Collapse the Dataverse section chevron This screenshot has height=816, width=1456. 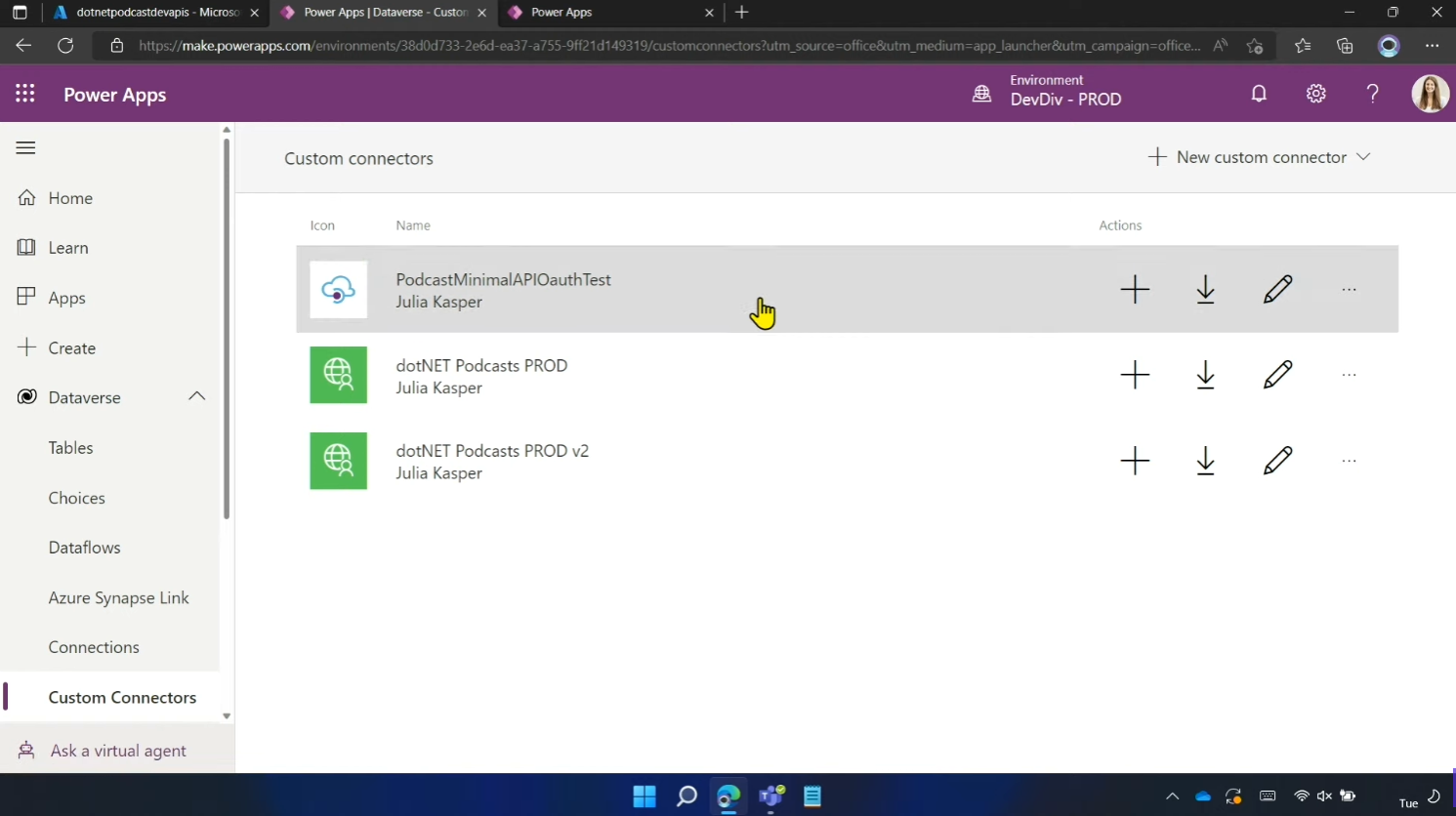[196, 396]
